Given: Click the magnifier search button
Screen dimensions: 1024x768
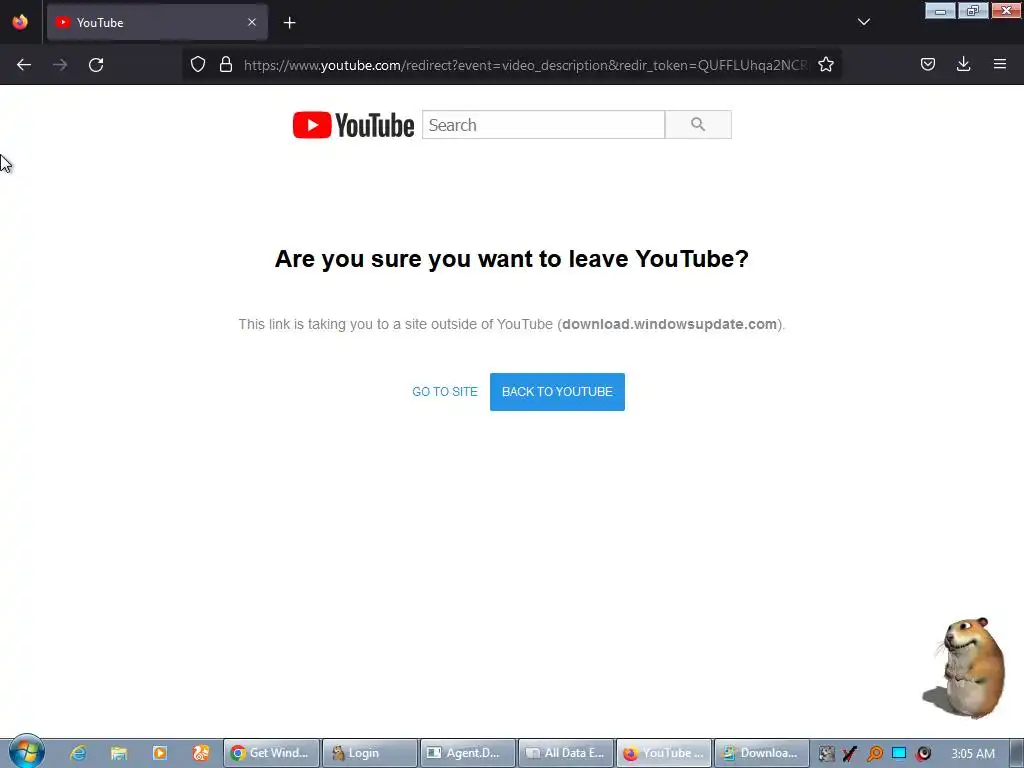Looking at the screenshot, I should (x=698, y=125).
